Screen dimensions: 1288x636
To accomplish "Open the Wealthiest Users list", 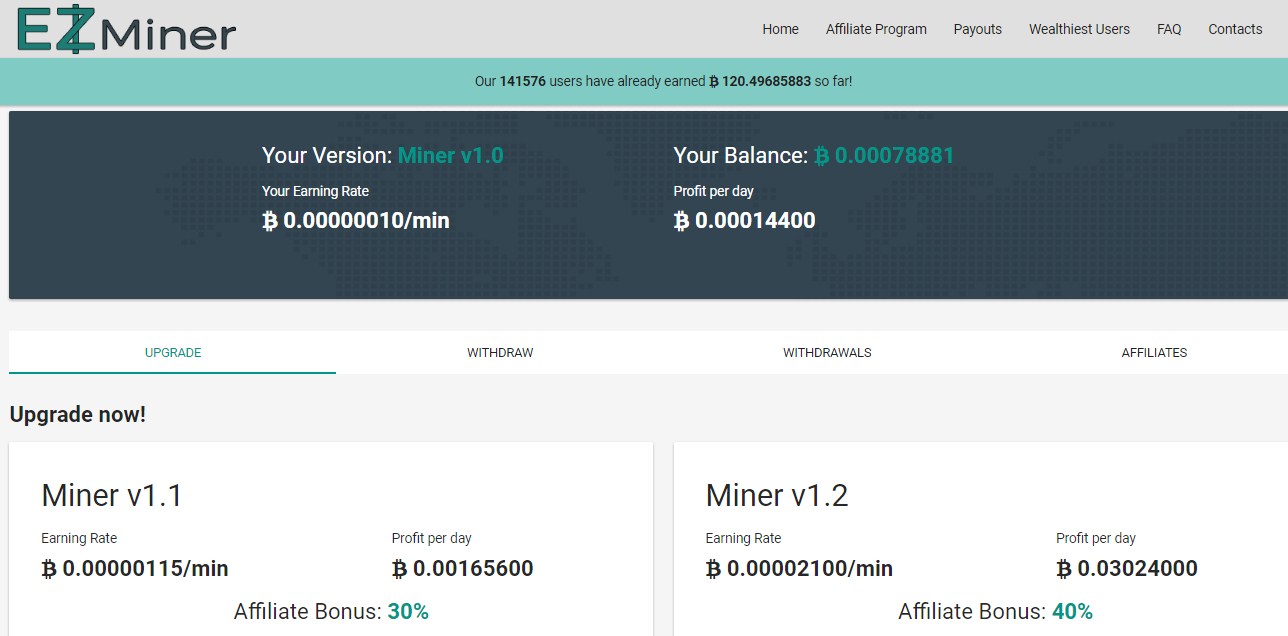I will (1079, 29).
